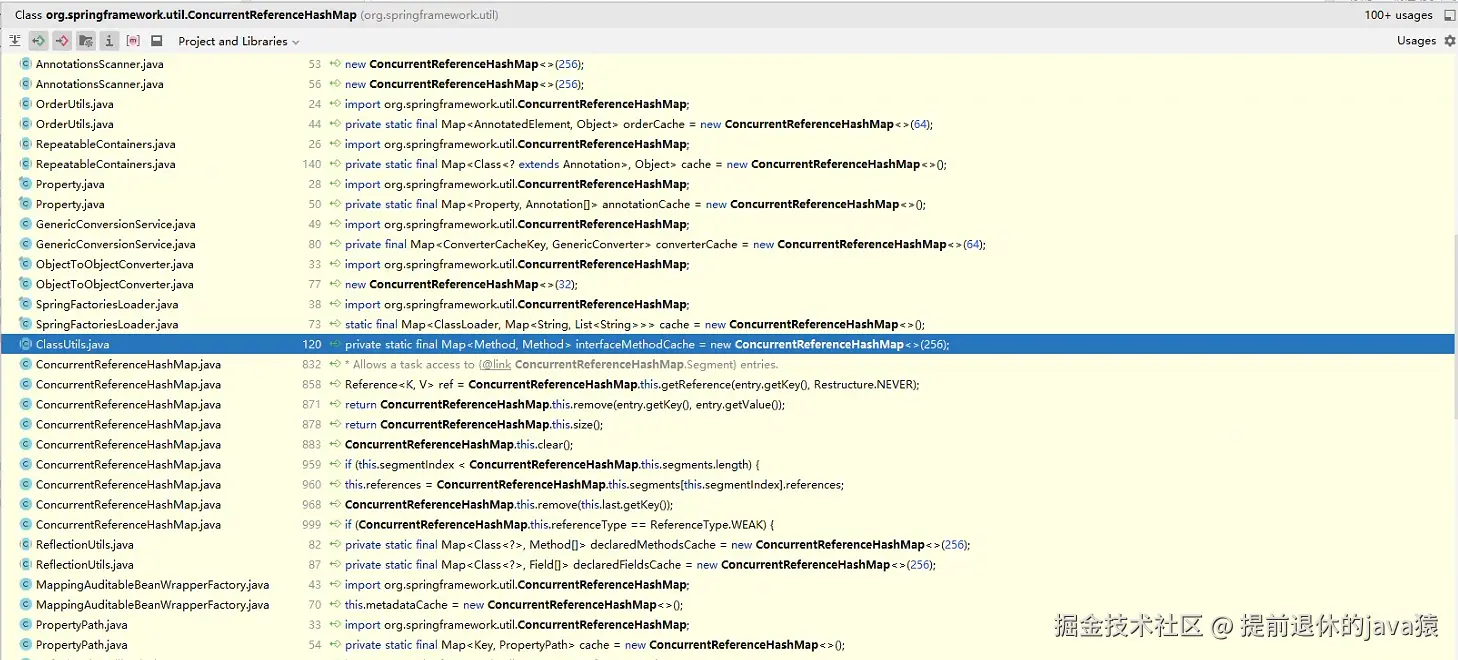Select ConcurrentReferenceHashMap.java javadoc usage line 832
Viewport: 1458px width, 660px height.
pyautogui.click(x=728, y=364)
